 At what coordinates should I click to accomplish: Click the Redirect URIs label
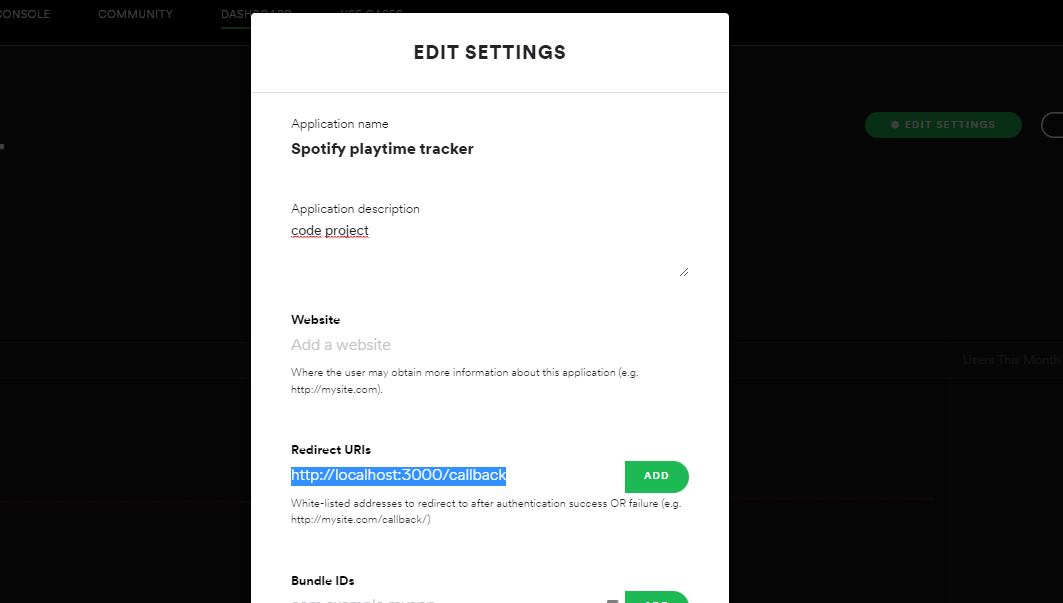tap(331, 450)
